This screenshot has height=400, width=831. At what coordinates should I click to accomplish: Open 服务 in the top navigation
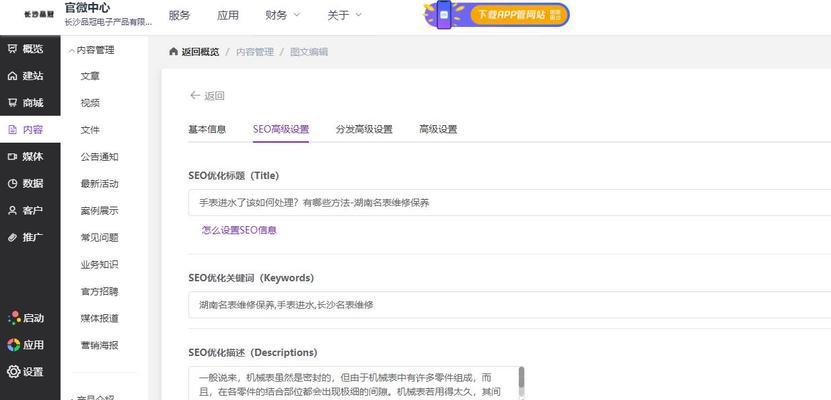pyautogui.click(x=179, y=15)
